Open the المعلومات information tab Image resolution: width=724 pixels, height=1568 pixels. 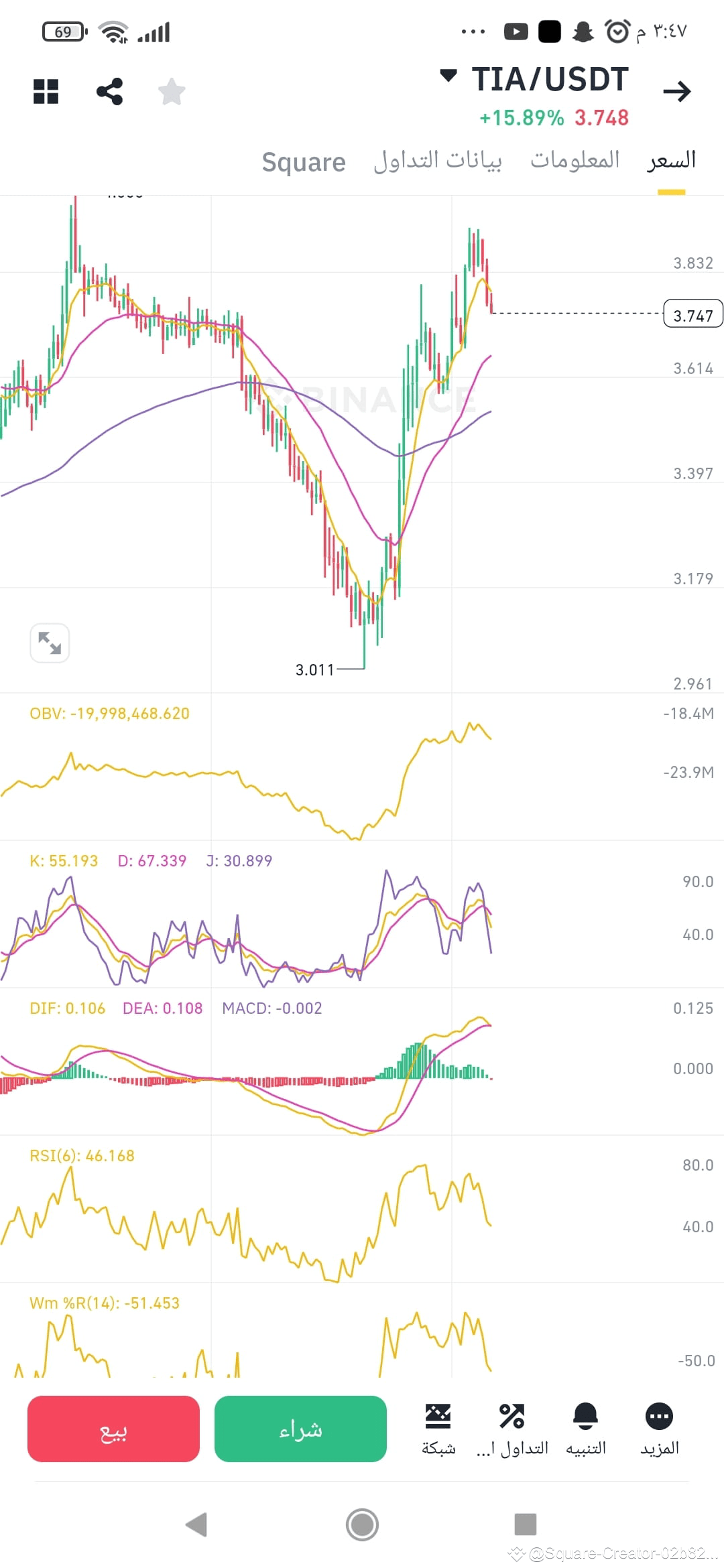[x=577, y=160]
